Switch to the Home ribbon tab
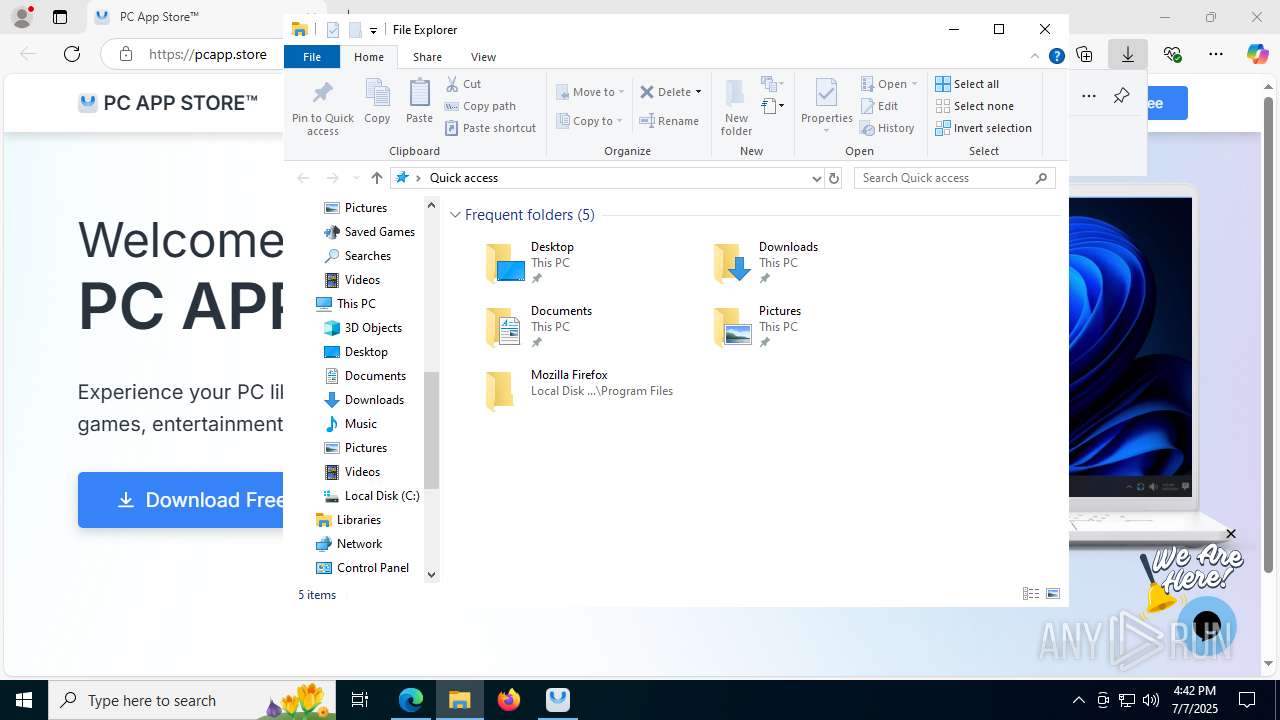The height and width of the screenshot is (720, 1280). (x=369, y=57)
